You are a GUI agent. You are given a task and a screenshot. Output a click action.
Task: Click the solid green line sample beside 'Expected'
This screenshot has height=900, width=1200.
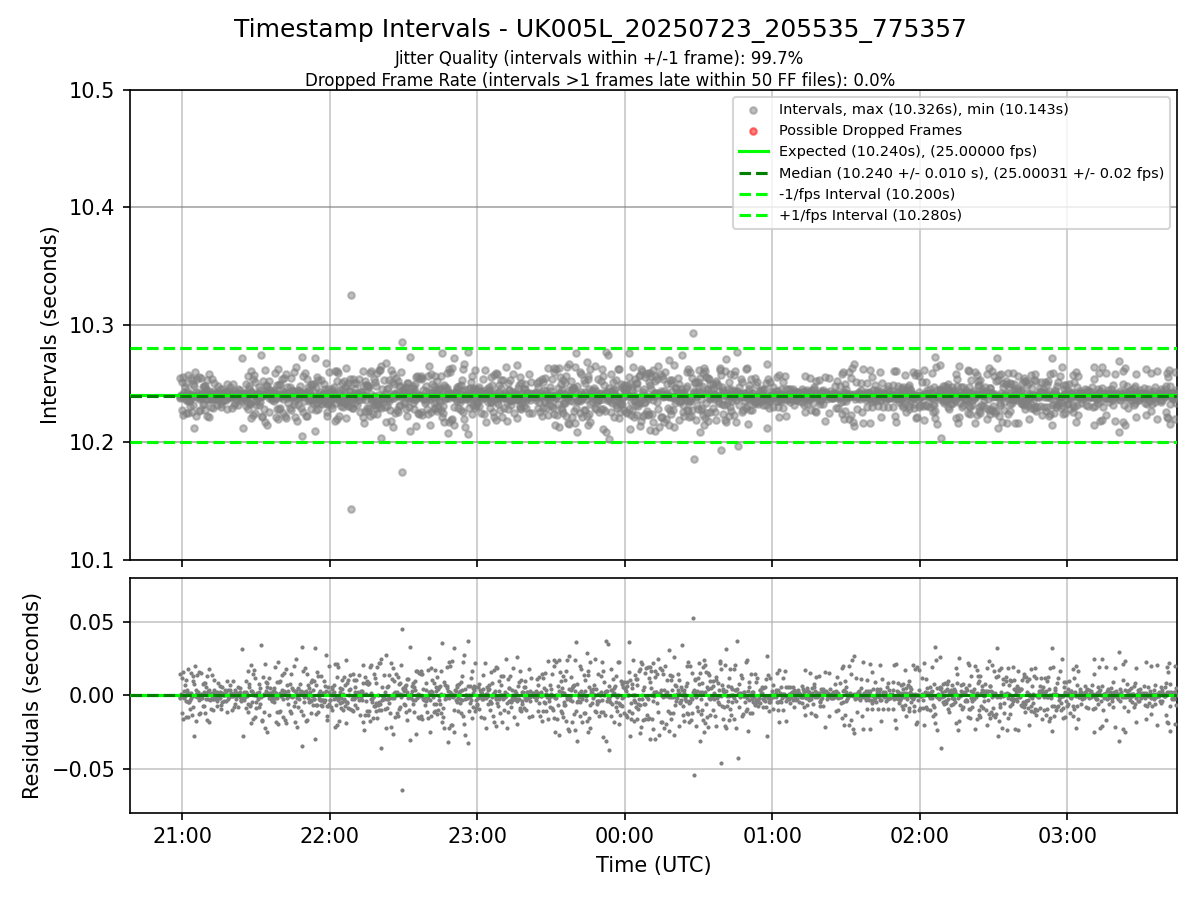[754, 152]
